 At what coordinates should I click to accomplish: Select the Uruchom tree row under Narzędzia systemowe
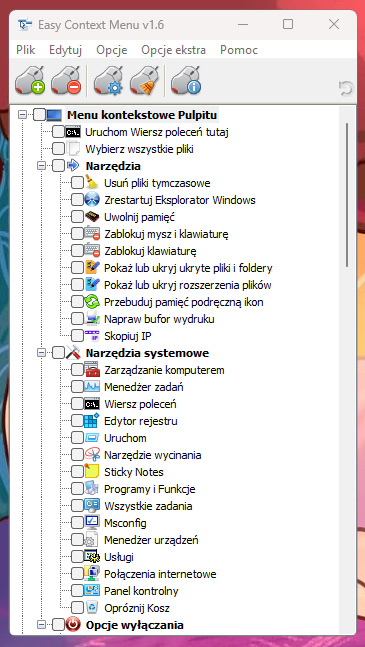point(125,438)
